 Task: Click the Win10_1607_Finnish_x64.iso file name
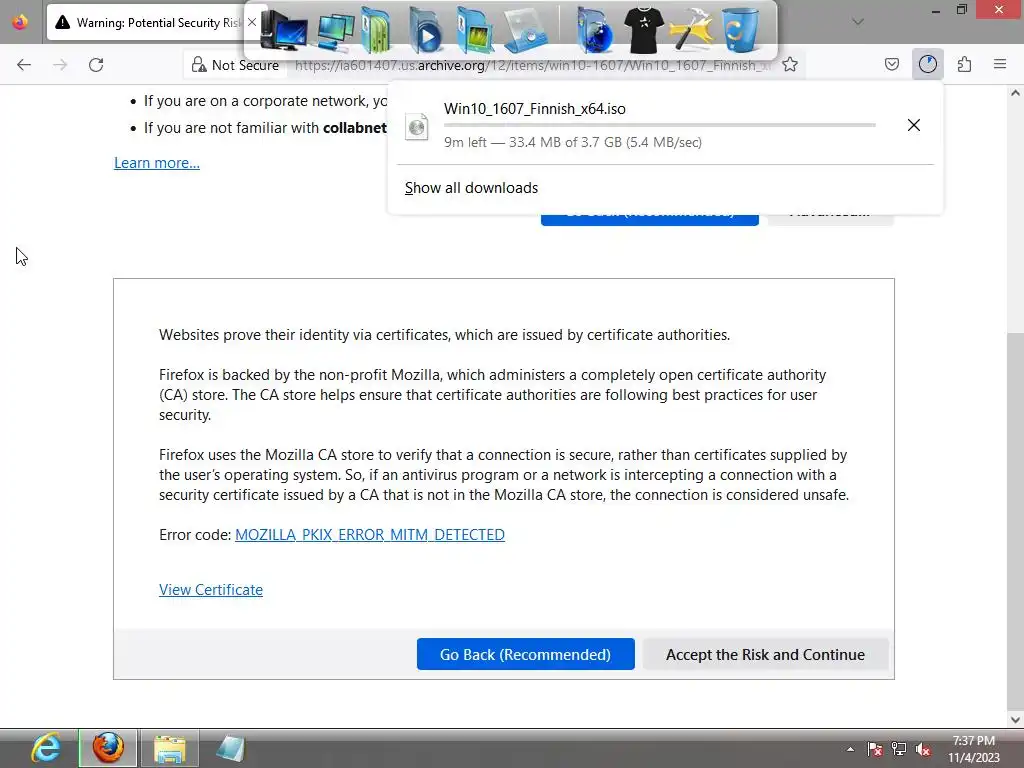(535, 108)
